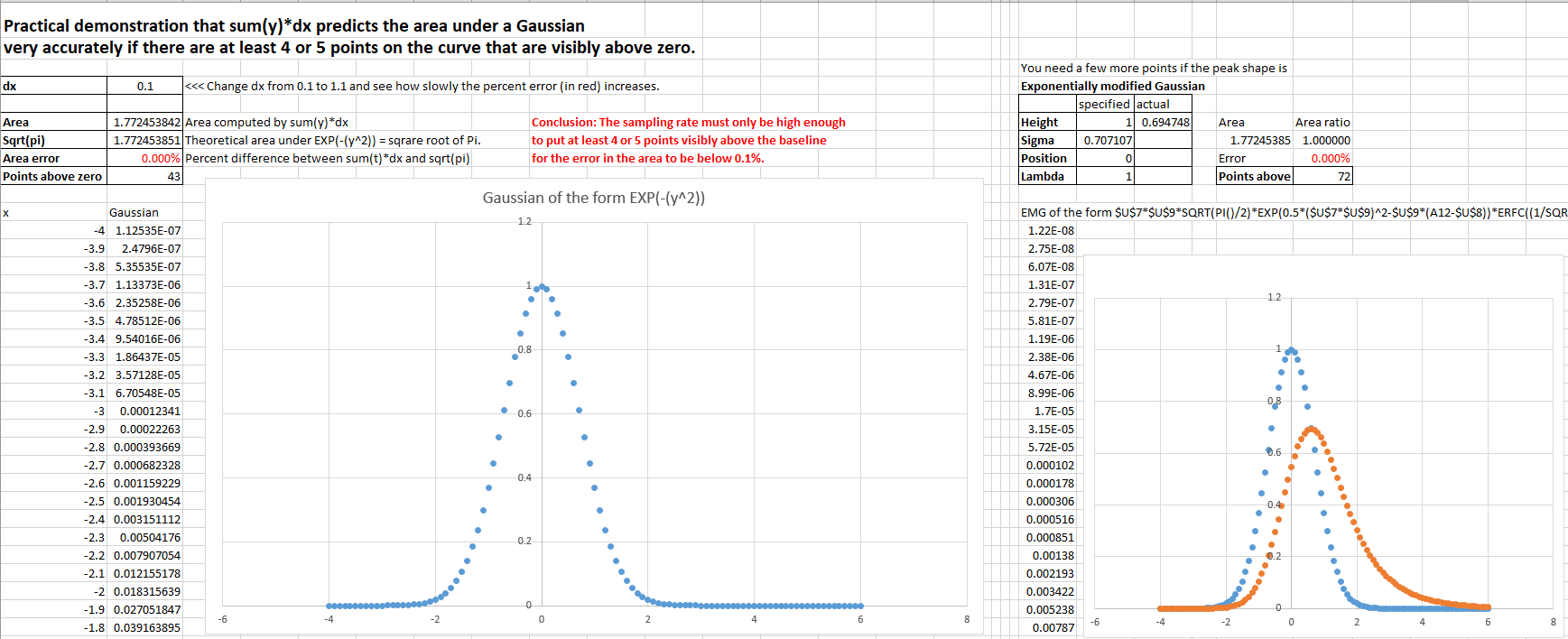Click the actual Height cell showing 0.694748
The height and width of the screenshot is (639, 1568).
[x=1164, y=122]
